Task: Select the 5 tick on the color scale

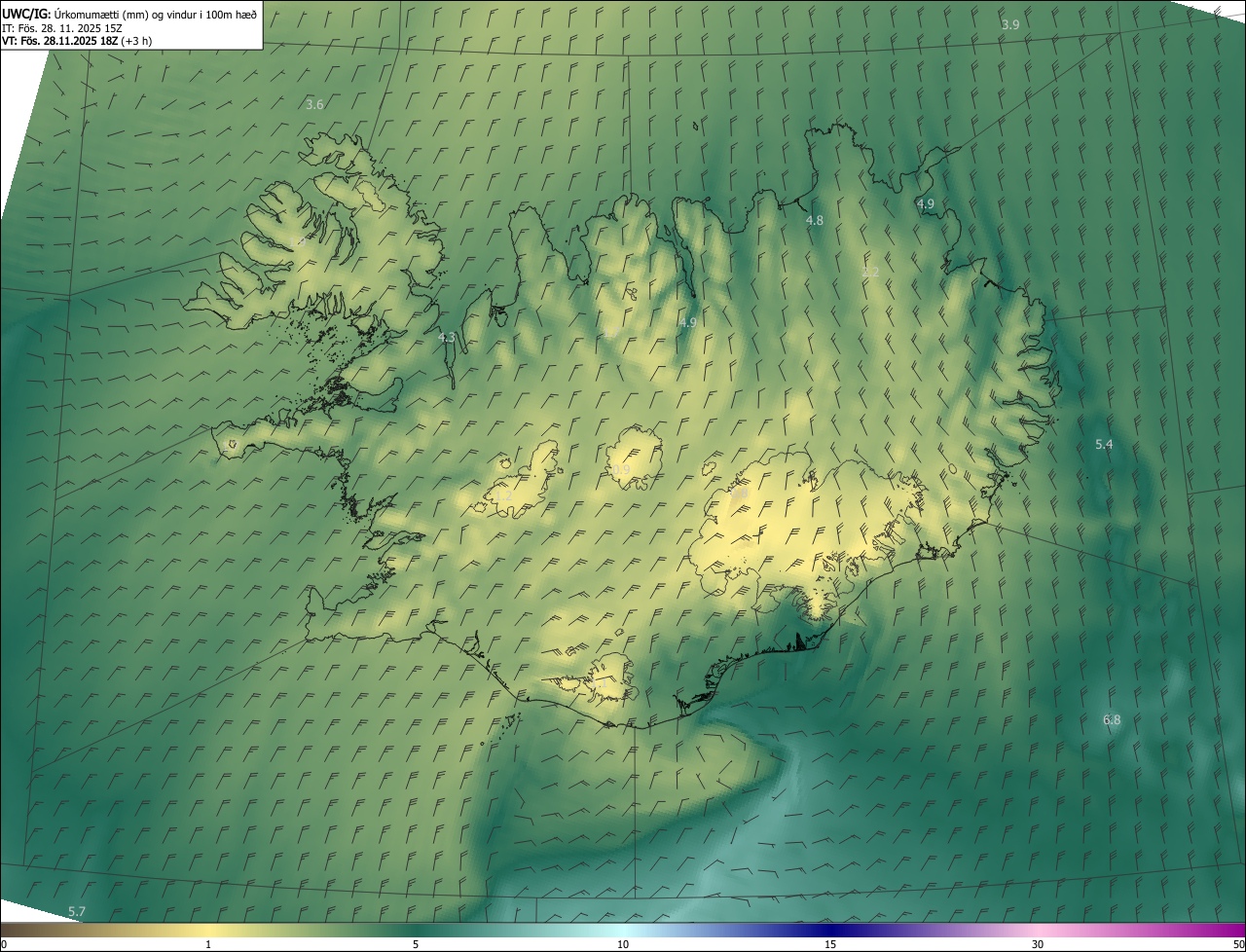Action: point(416,944)
